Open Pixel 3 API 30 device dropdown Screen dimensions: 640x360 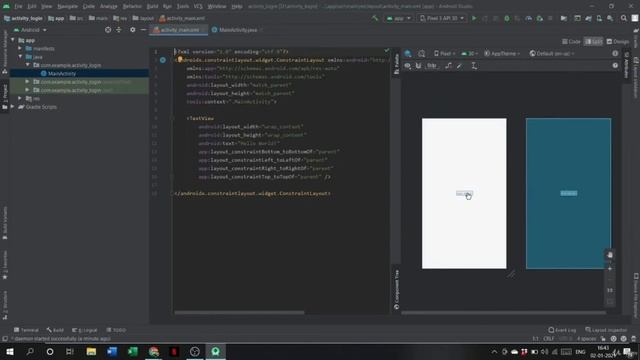pos(442,18)
